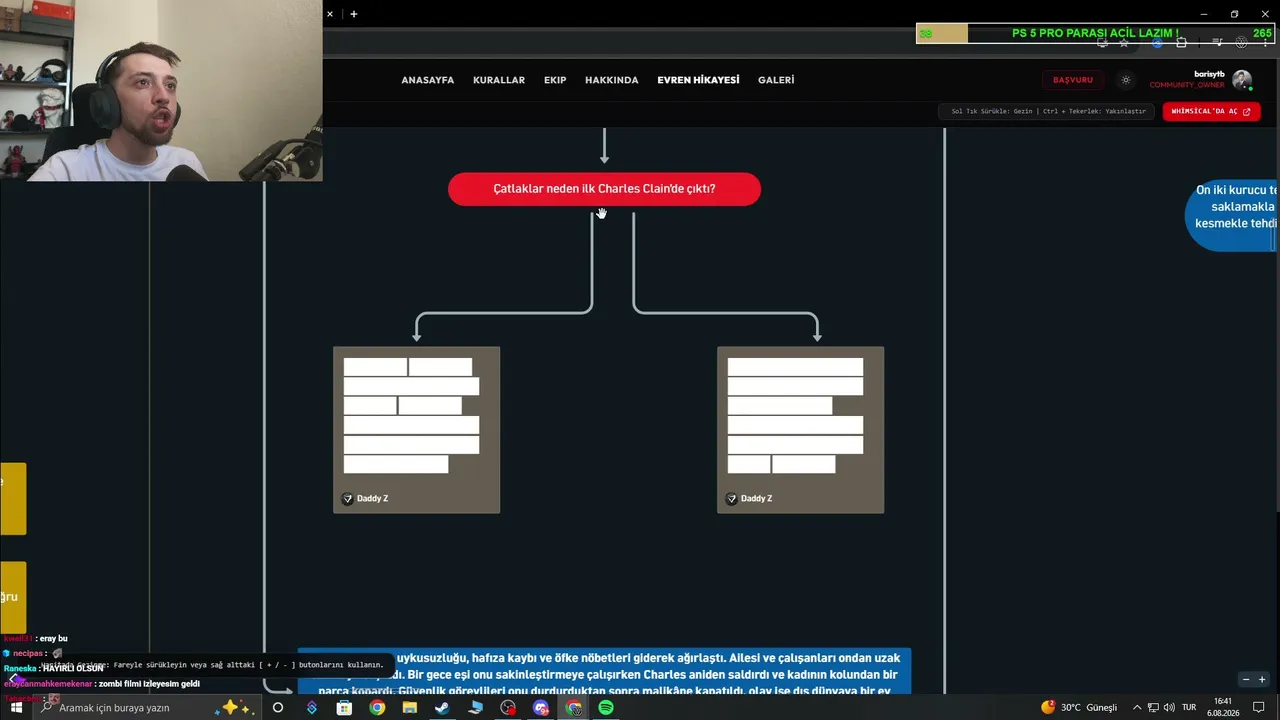Click the blue 'On iki kurucu' node
Screen dimensions: 1280x720
[x=1232, y=215]
